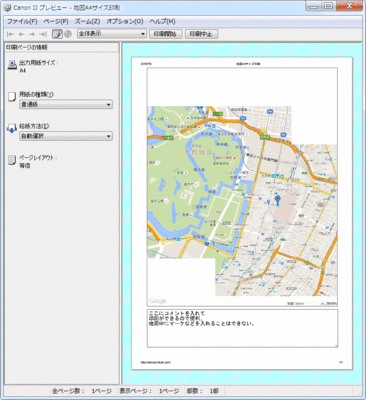Click the round grayed toolbar icon
The width and height of the screenshot is (366, 400).
click(68, 34)
